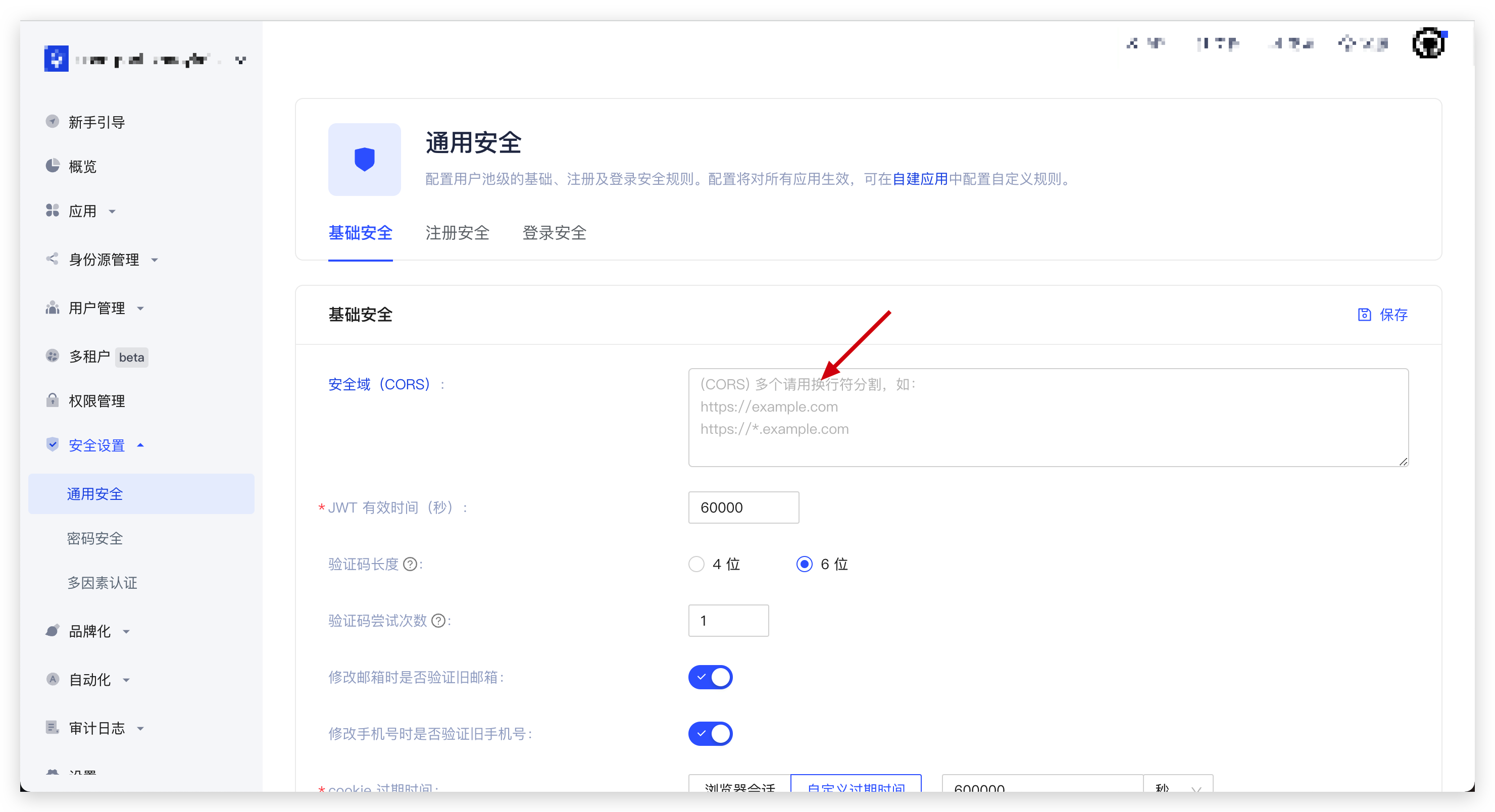Viewport: 1495px width, 812px height.
Task: Click the 概览 pie chart icon
Action: pyautogui.click(x=52, y=166)
